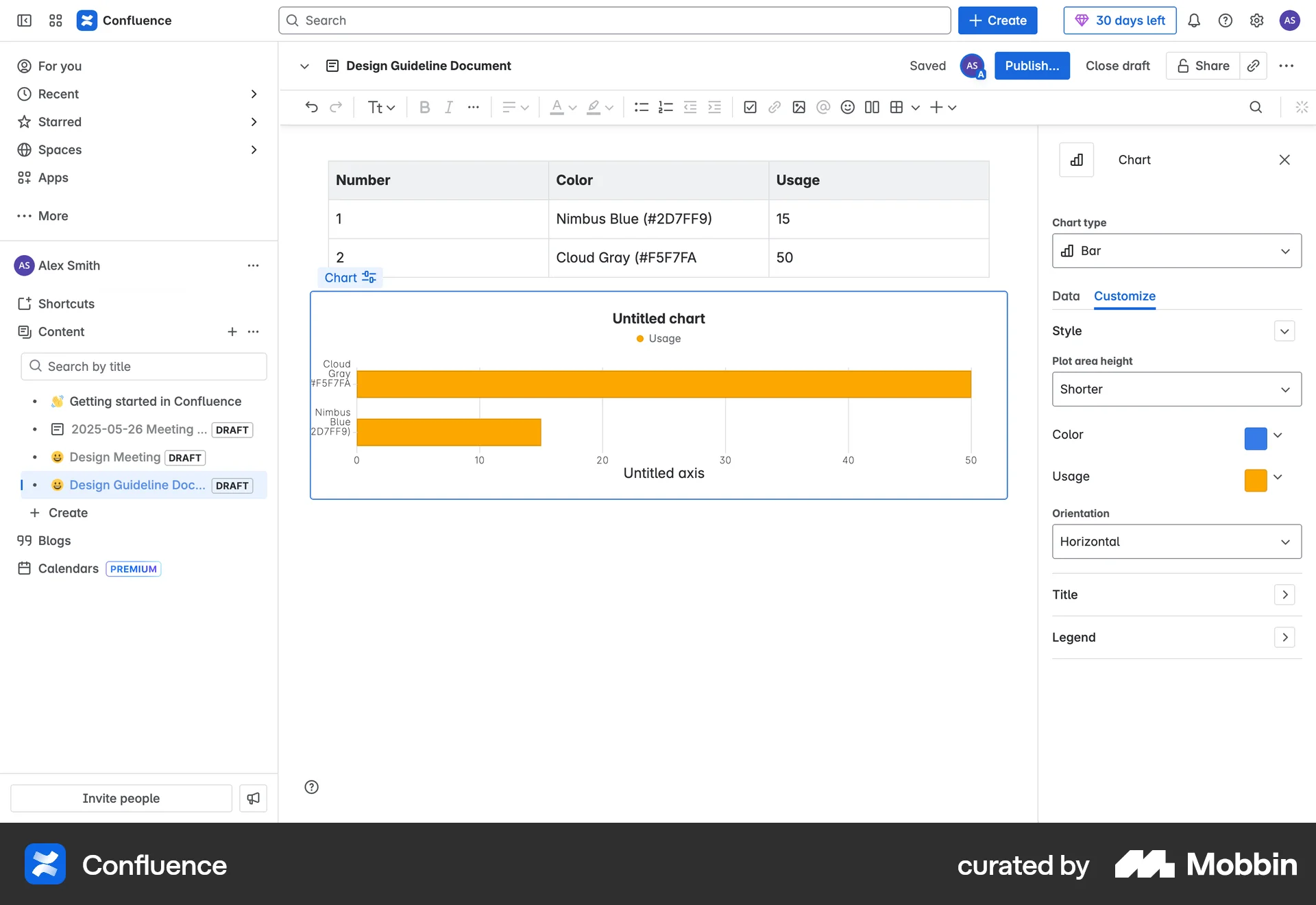Click the undo icon in editor toolbar
The width and height of the screenshot is (1316, 905).
[x=313, y=107]
